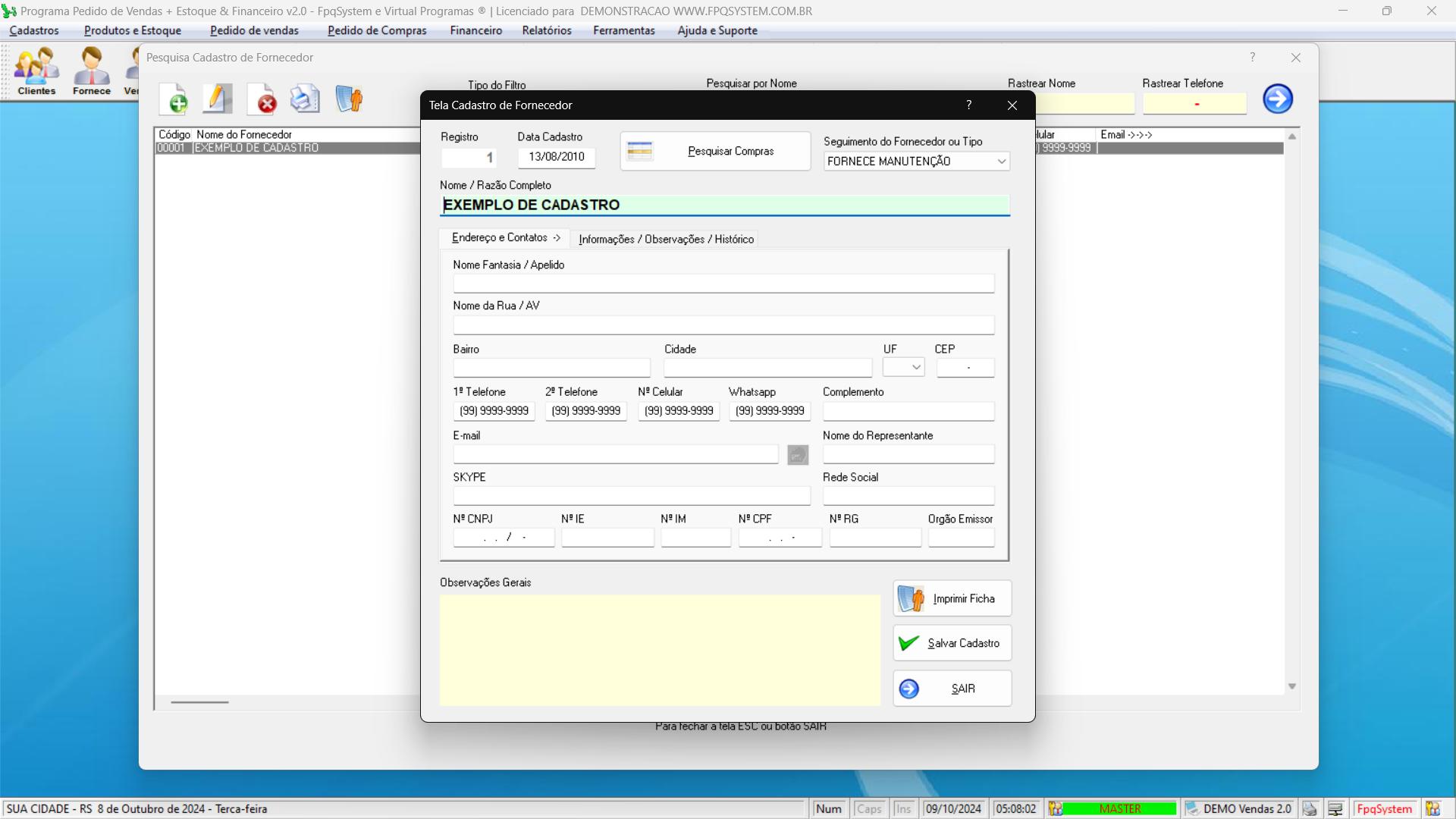This screenshot has width=1456, height=819.
Task: Open the Financeiro menu
Action: click(x=475, y=30)
